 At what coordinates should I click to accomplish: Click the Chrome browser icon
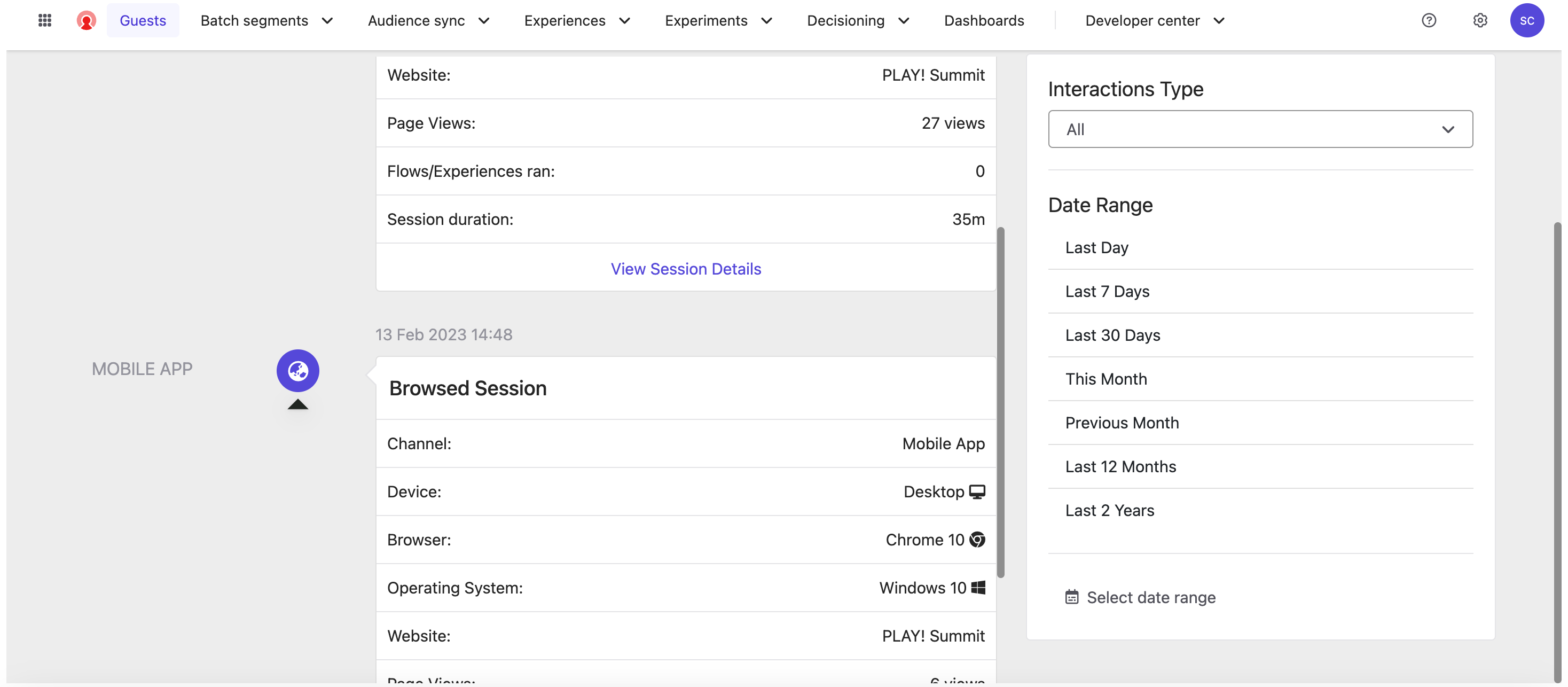click(x=977, y=540)
